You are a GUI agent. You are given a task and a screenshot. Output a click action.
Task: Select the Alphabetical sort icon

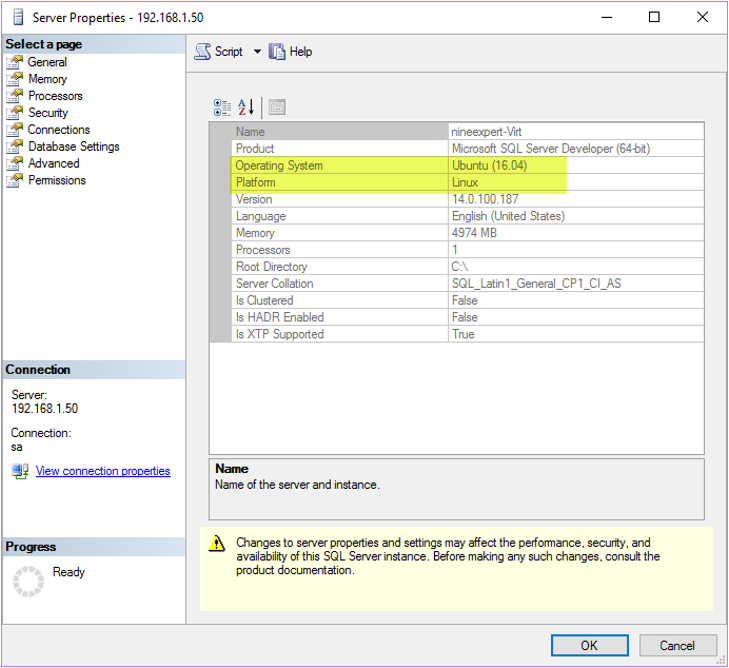point(246,107)
